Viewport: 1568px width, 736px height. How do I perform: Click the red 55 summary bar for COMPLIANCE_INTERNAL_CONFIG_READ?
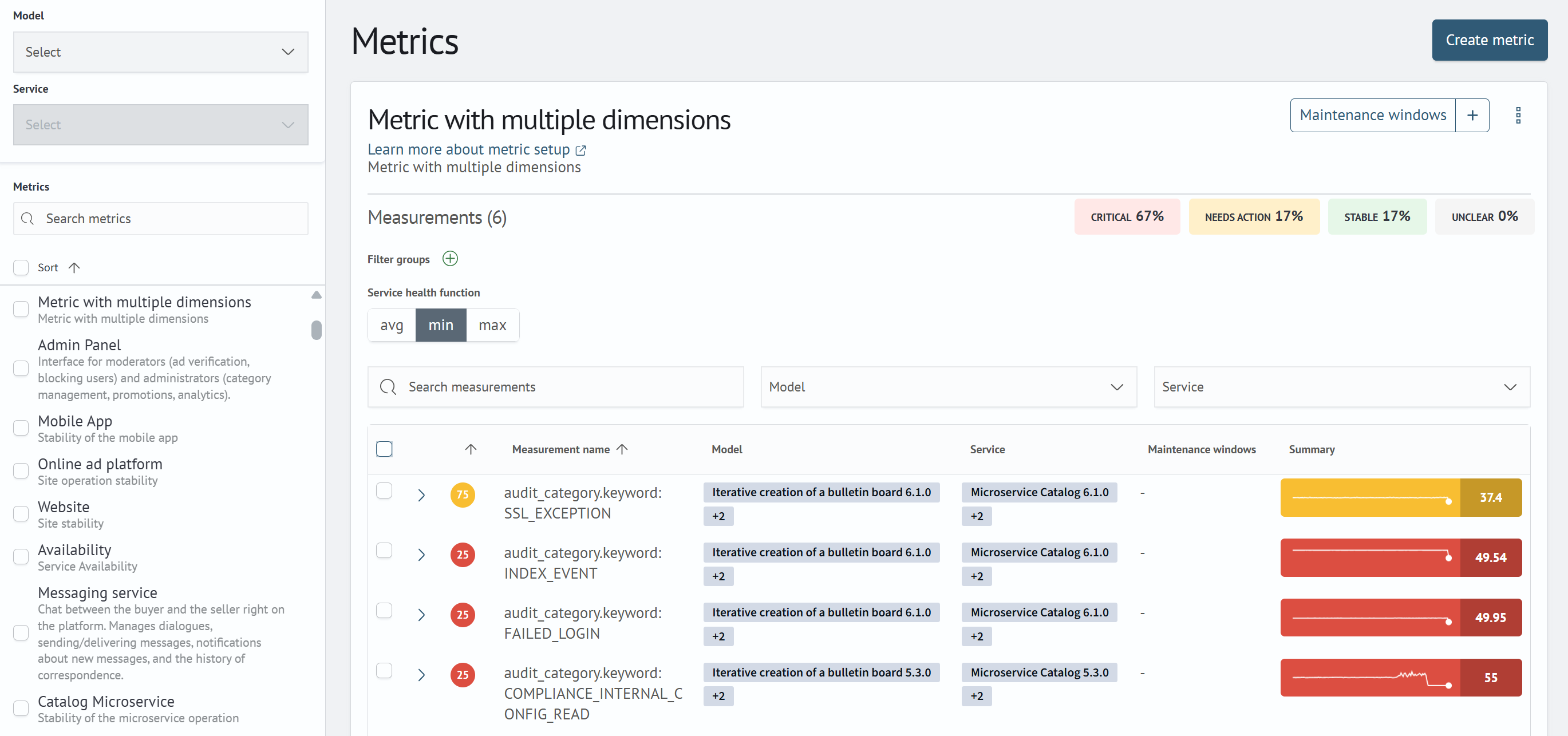pos(1401,678)
